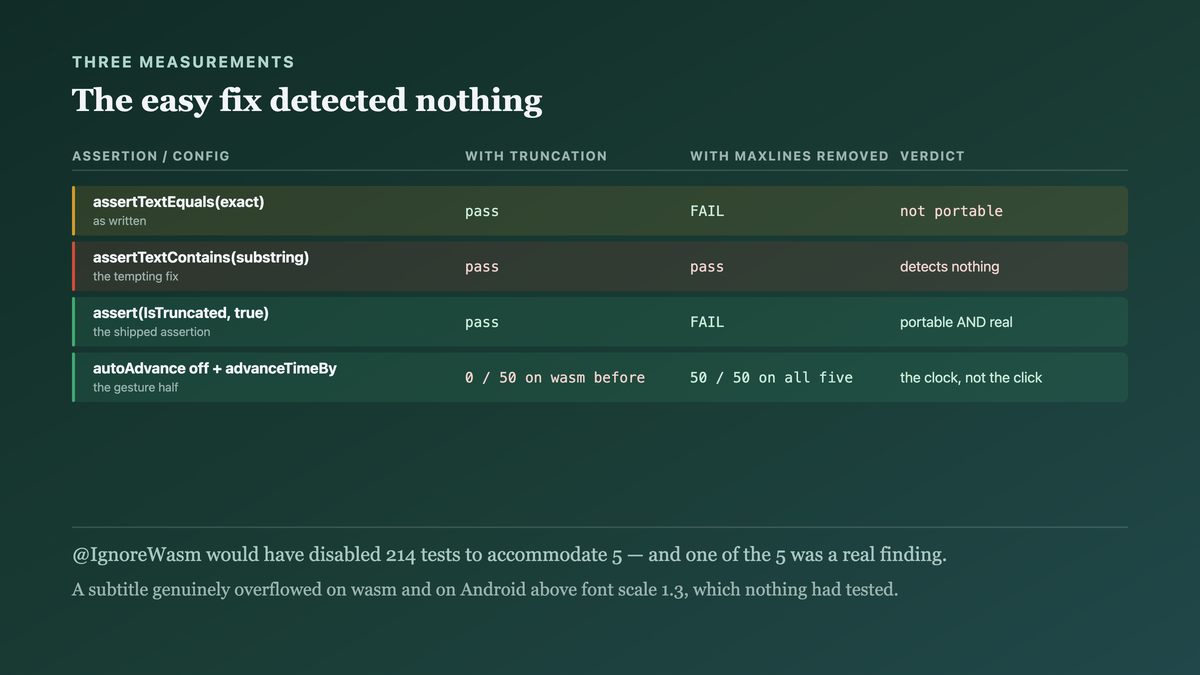Click the 'VERDICT' column header

pos(932,156)
